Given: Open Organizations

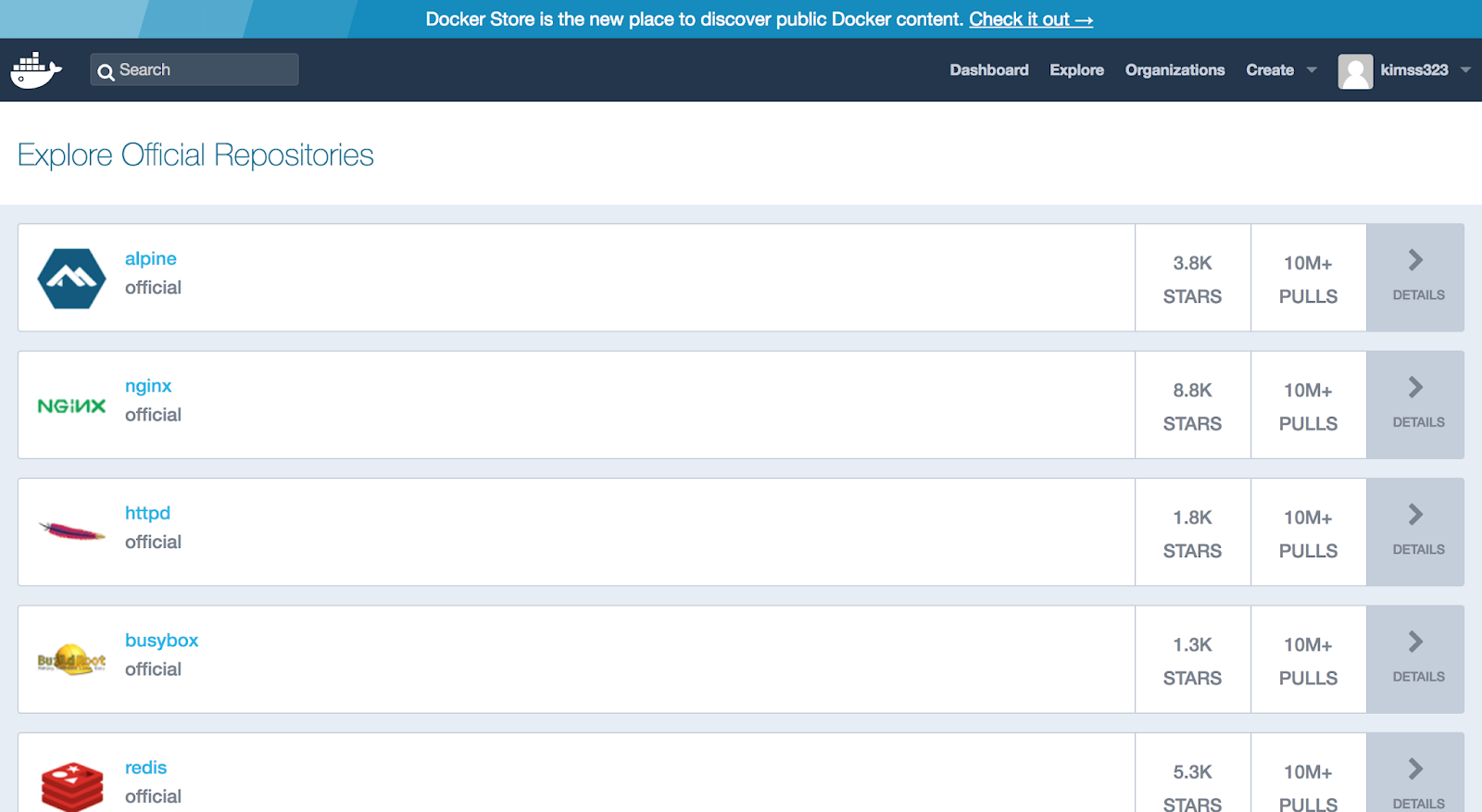Looking at the screenshot, I should tap(1174, 70).
